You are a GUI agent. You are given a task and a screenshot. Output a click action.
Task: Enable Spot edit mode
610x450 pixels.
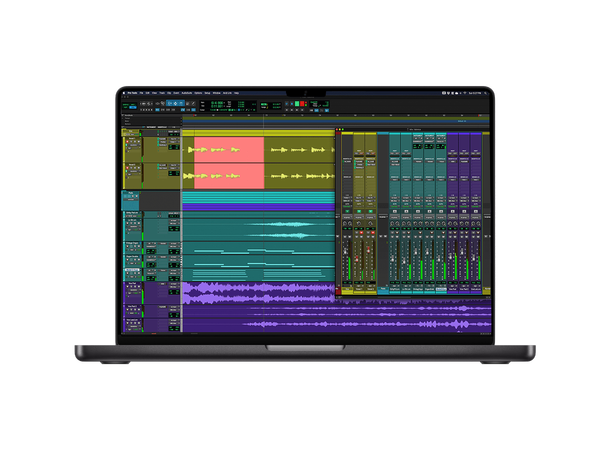pos(133,105)
